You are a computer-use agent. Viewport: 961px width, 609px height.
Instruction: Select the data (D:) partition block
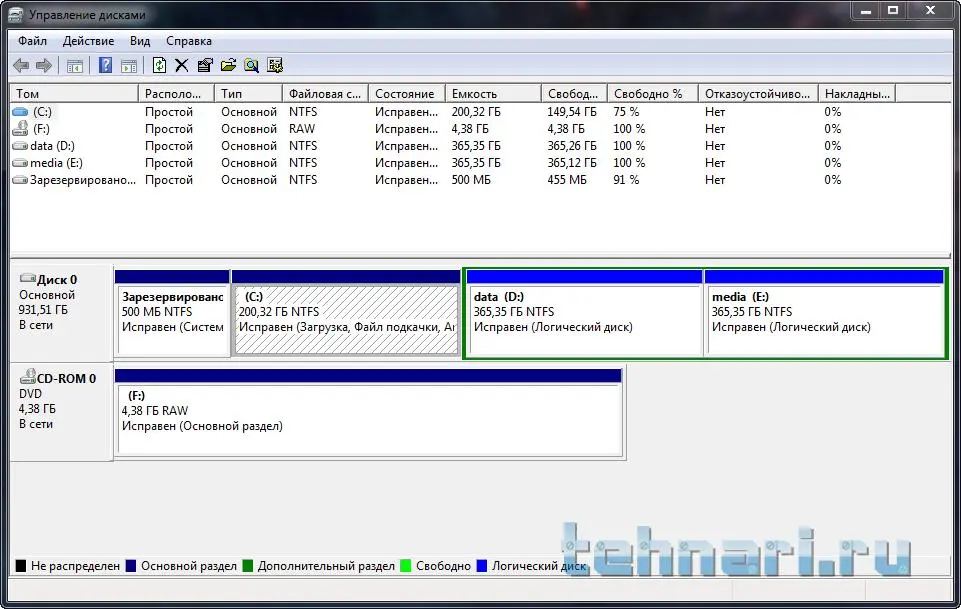584,312
